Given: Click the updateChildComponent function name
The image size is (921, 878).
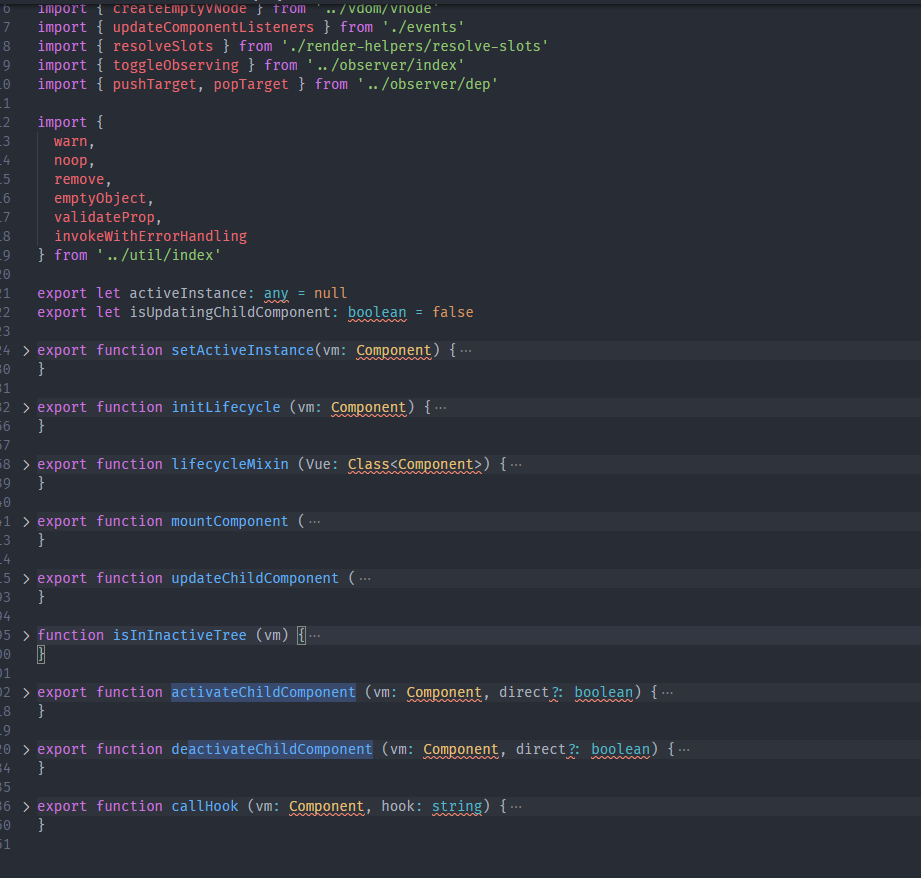Looking at the screenshot, I should click(x=255, y=578).
